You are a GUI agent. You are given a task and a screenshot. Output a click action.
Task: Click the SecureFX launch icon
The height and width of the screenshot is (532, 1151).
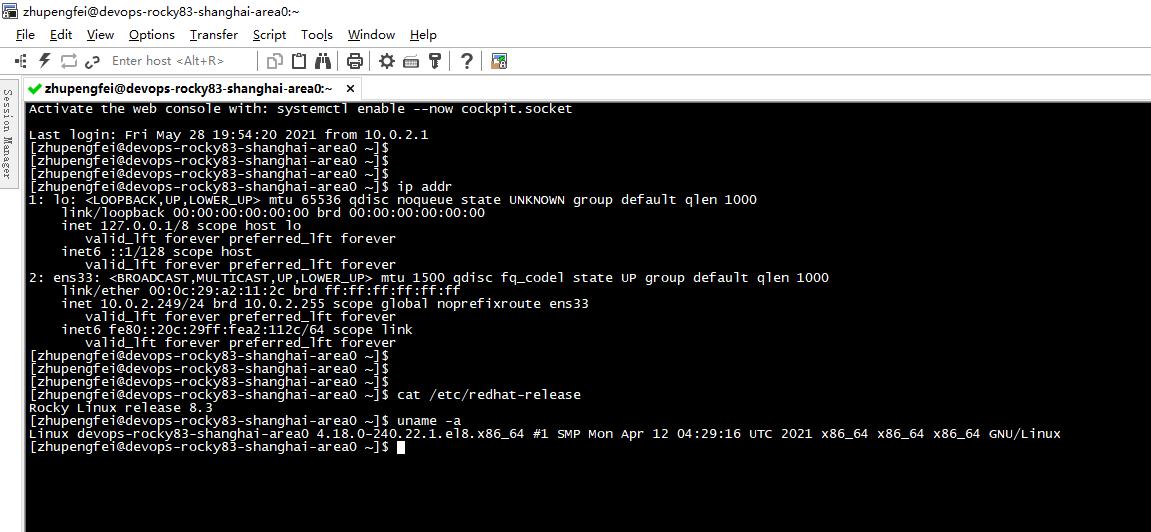point(499,61)
